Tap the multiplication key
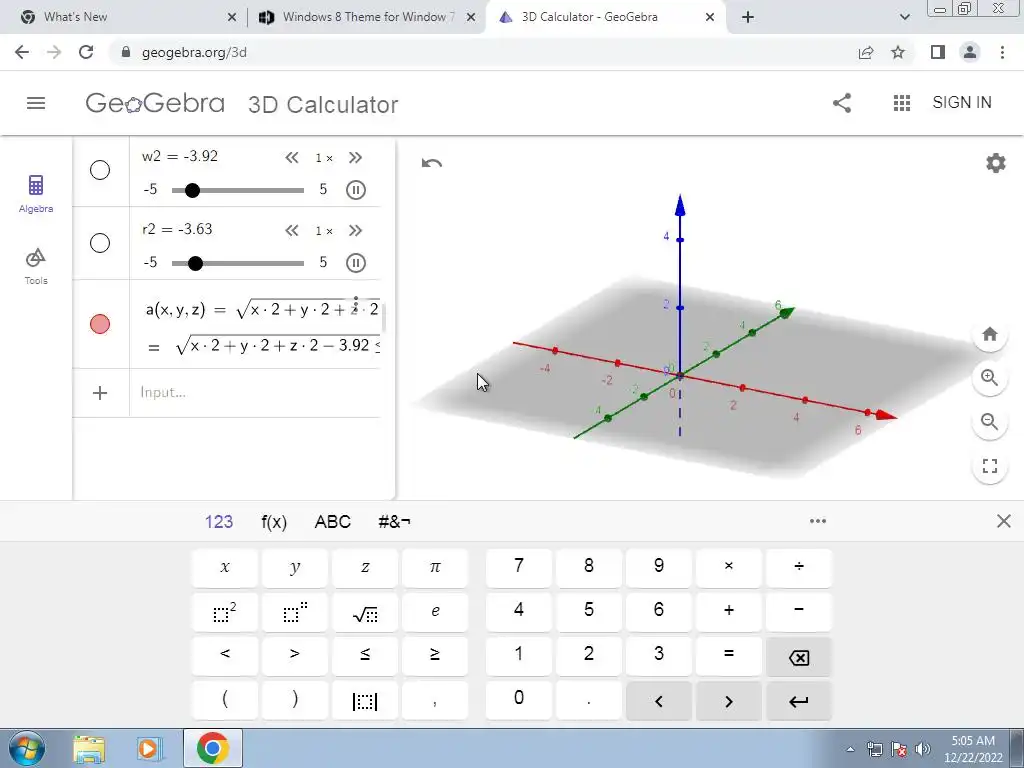Image resolution: width=1024 pixels, height=768 pixels. point(729,567)
